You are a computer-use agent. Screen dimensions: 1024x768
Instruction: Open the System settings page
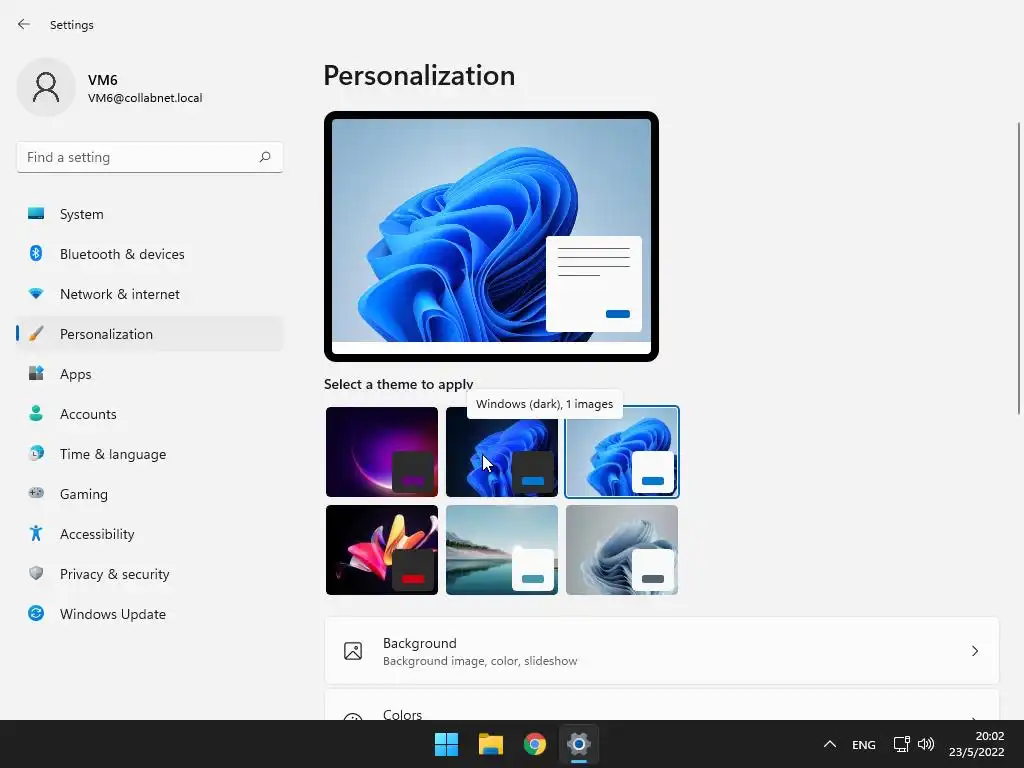coord(150,214)
